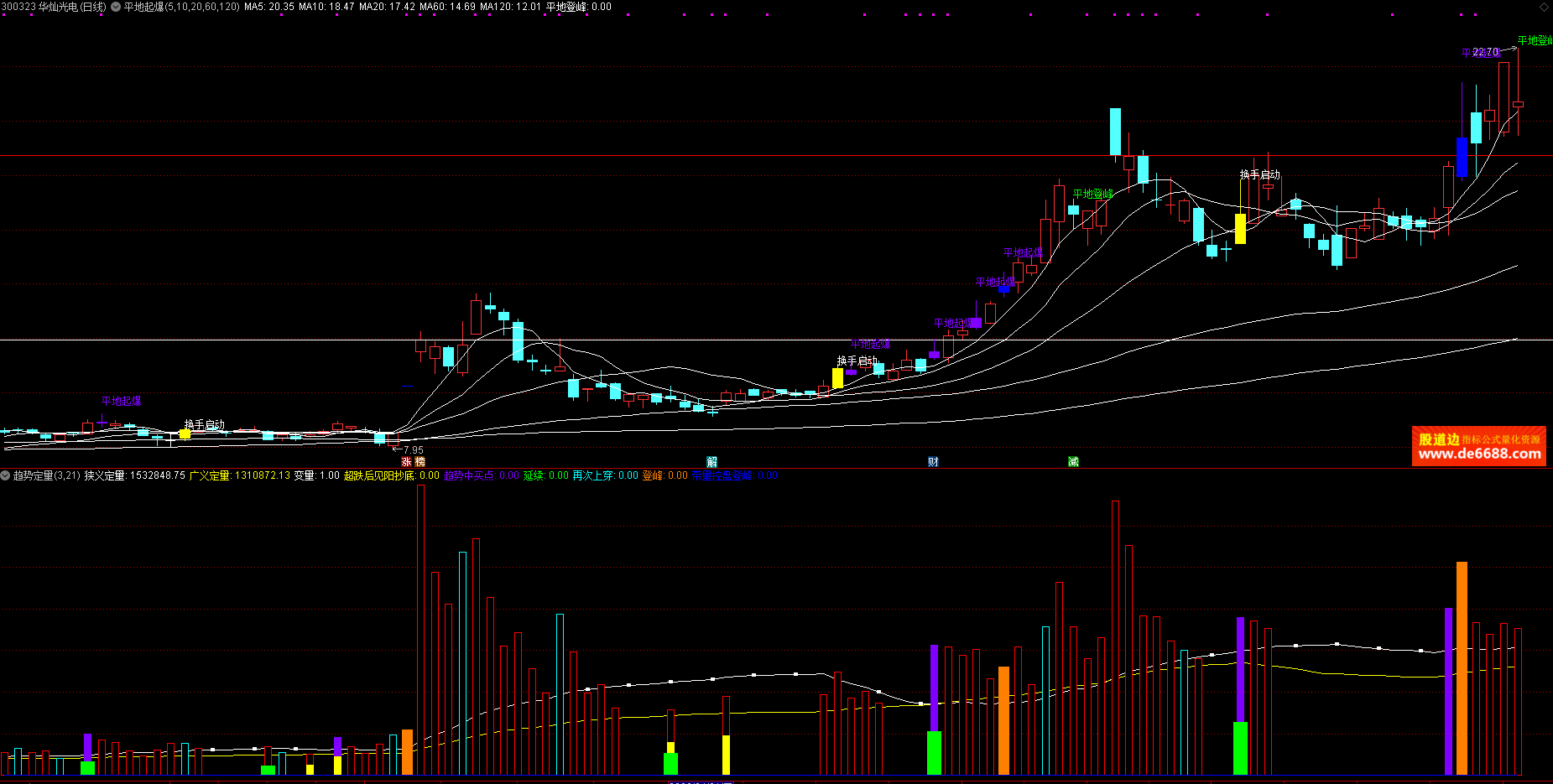Click the 广义定量: 1310872.13 value
This screenshot has width=1553, height=784.
(239, 475)
